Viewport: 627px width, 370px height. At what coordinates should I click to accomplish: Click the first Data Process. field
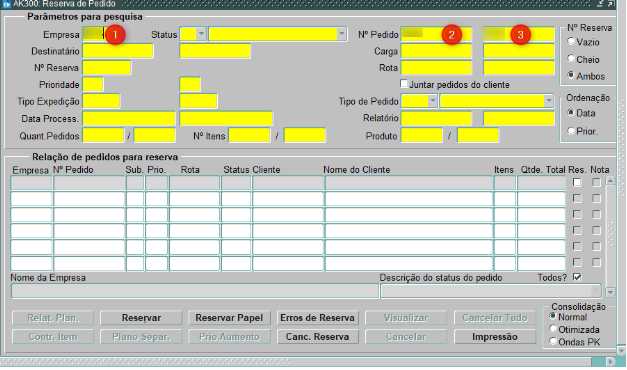tap(129, 118)
